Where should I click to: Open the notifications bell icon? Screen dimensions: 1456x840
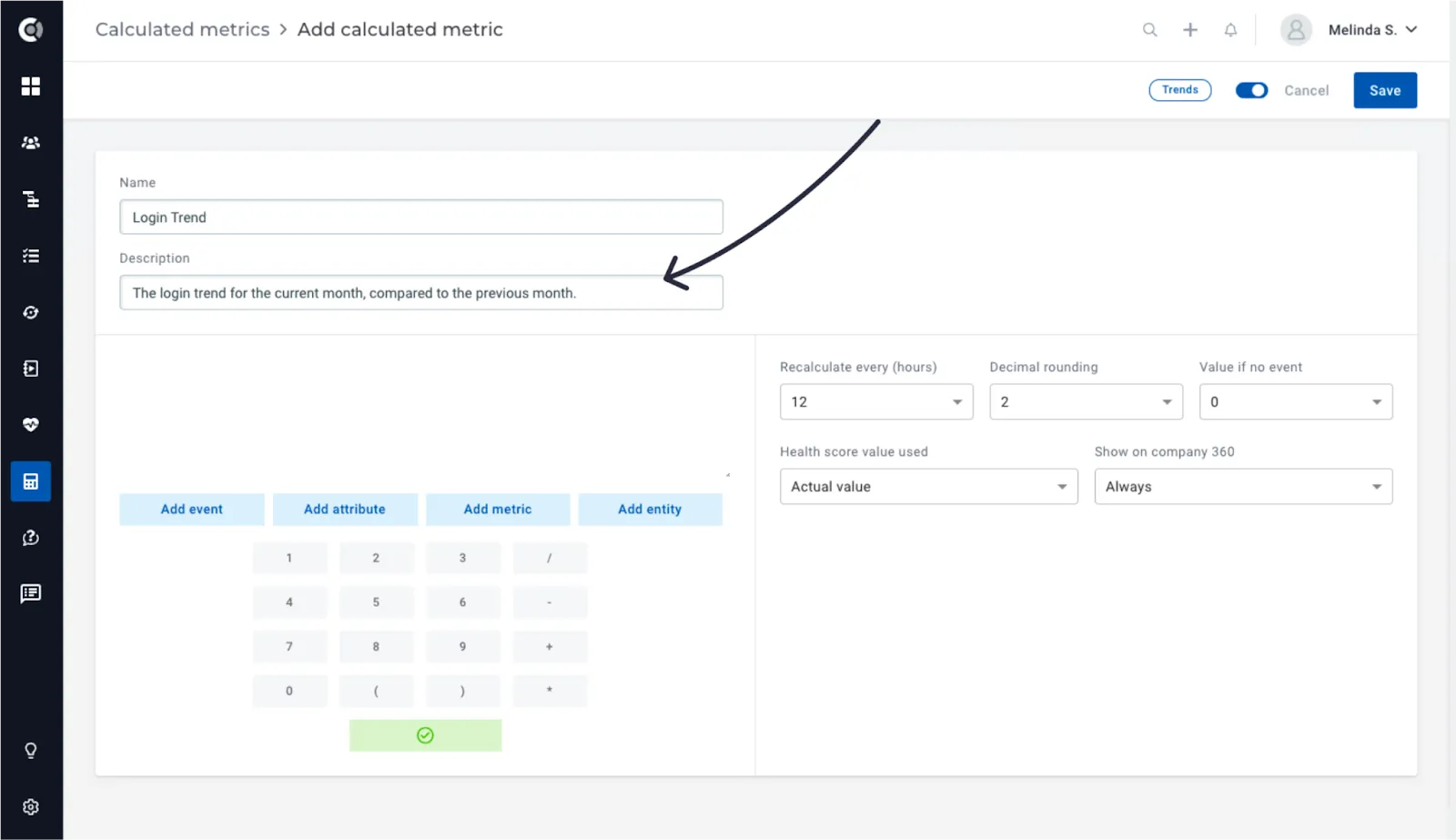(1230, 30)
